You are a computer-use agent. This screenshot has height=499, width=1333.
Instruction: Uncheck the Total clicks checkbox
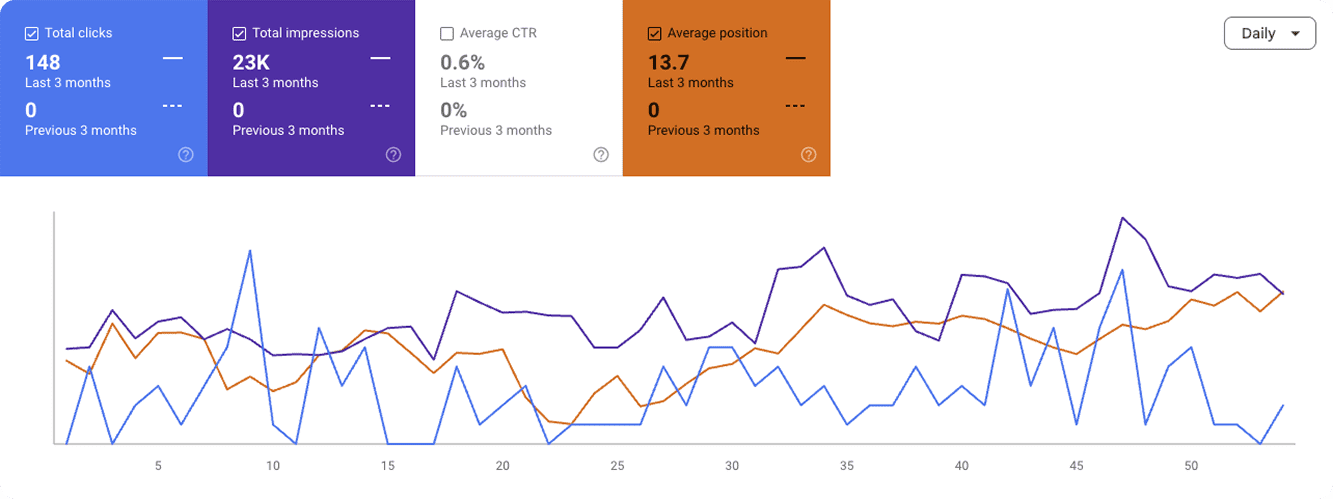pyautogui.click(x=32, y=33)
